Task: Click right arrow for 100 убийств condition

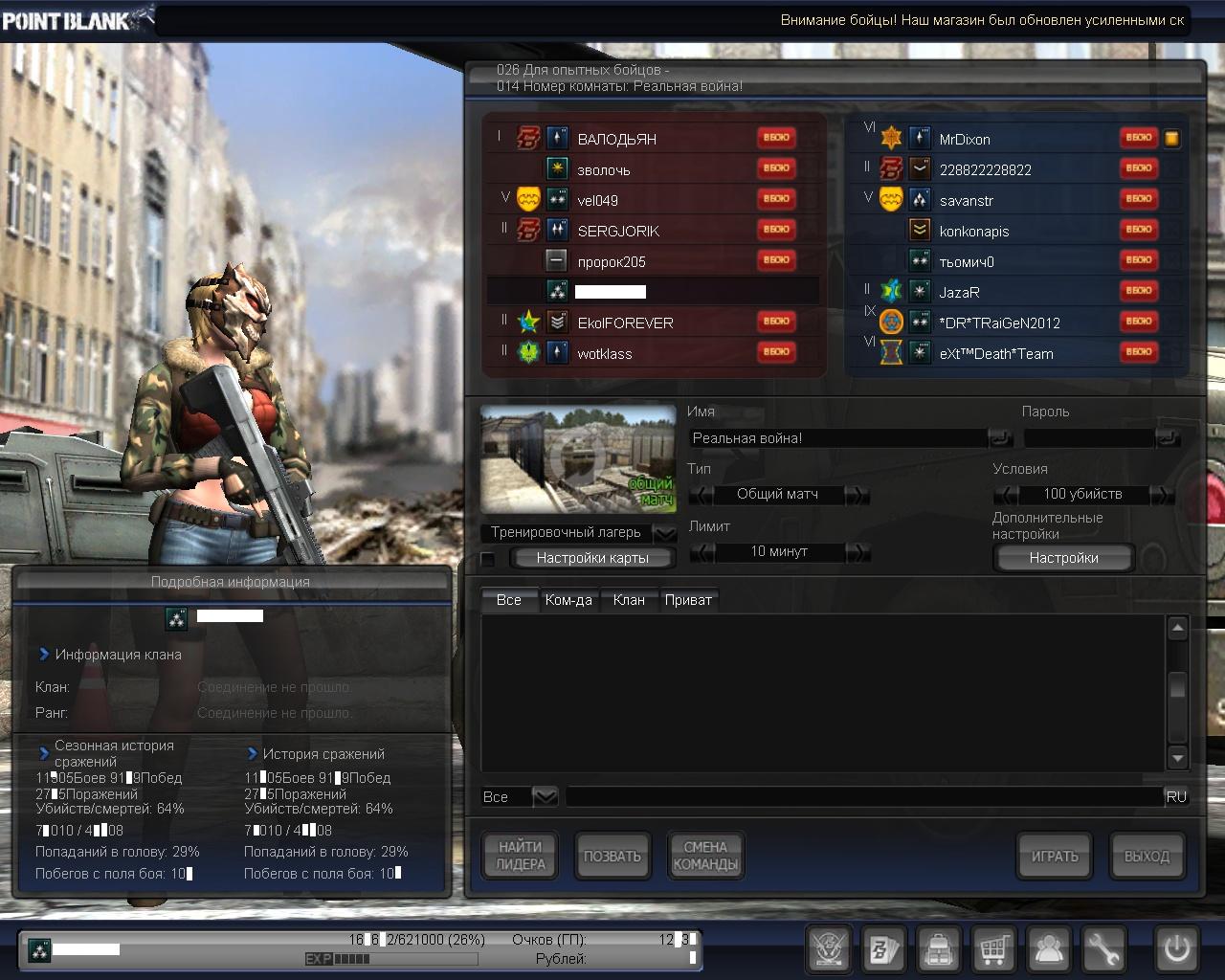Action: 1162,495
